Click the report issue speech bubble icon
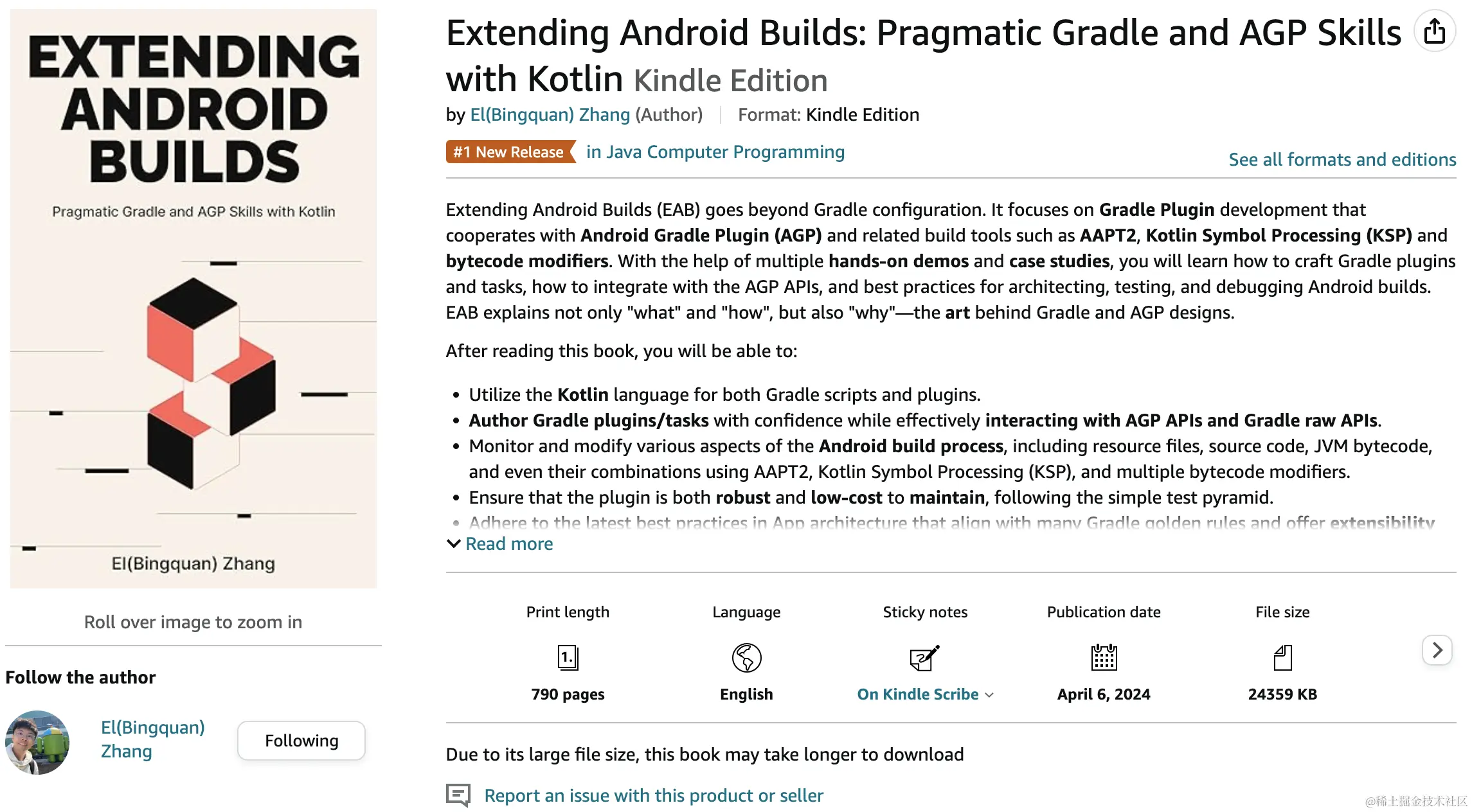The image size is (1472, 812). (x=458, y=795)
